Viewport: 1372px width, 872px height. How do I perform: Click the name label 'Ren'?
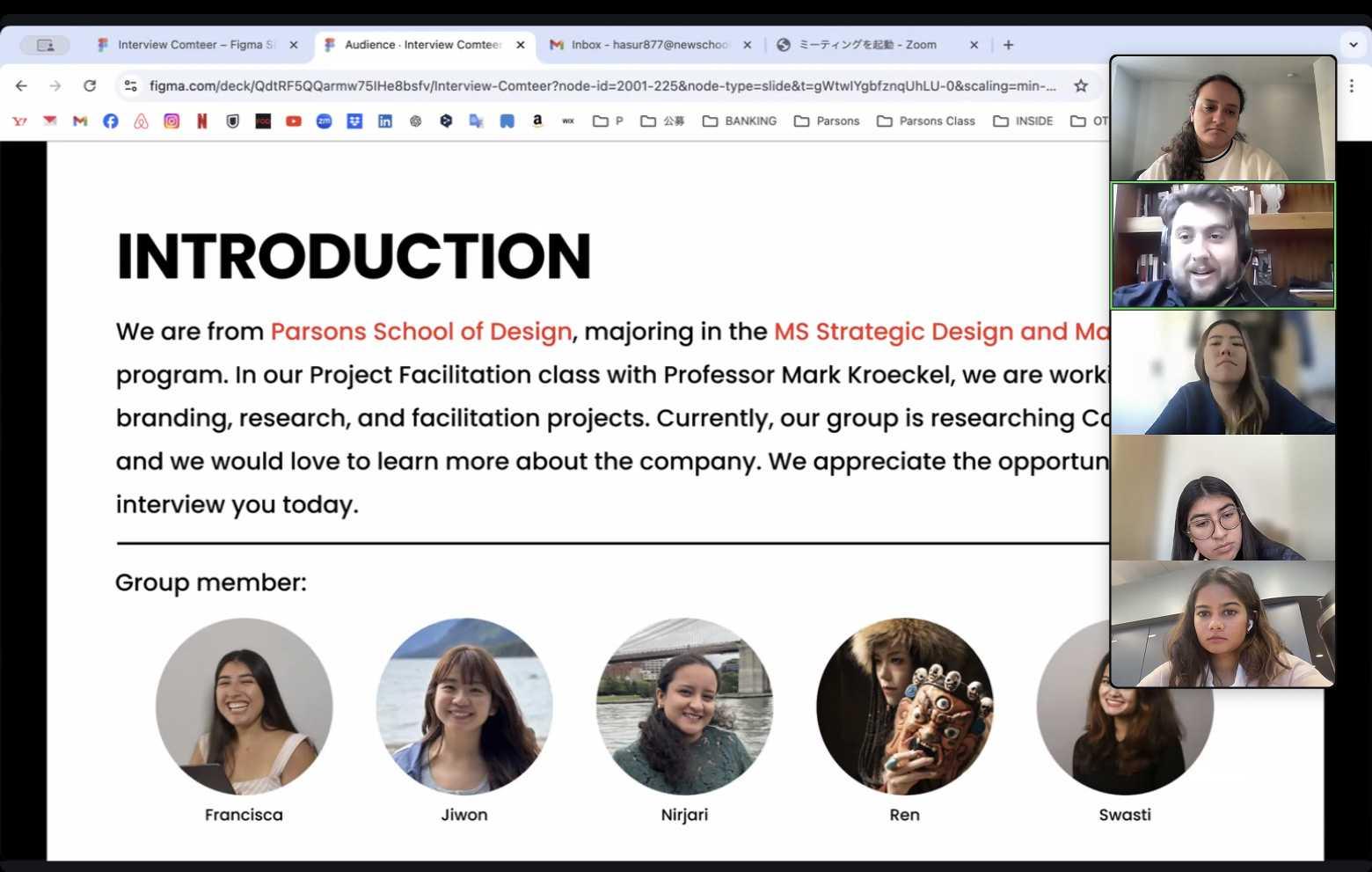coord(904,815)
